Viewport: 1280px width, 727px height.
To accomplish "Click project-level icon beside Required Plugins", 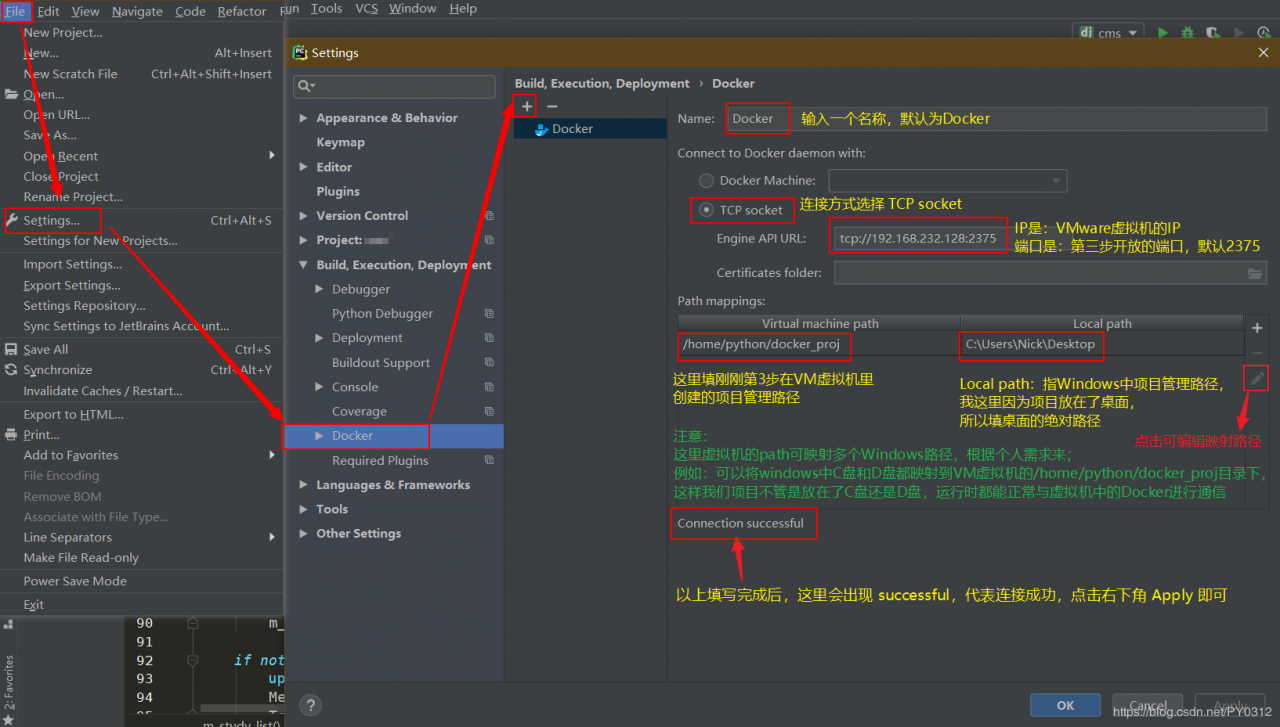I will pos(489,461).
